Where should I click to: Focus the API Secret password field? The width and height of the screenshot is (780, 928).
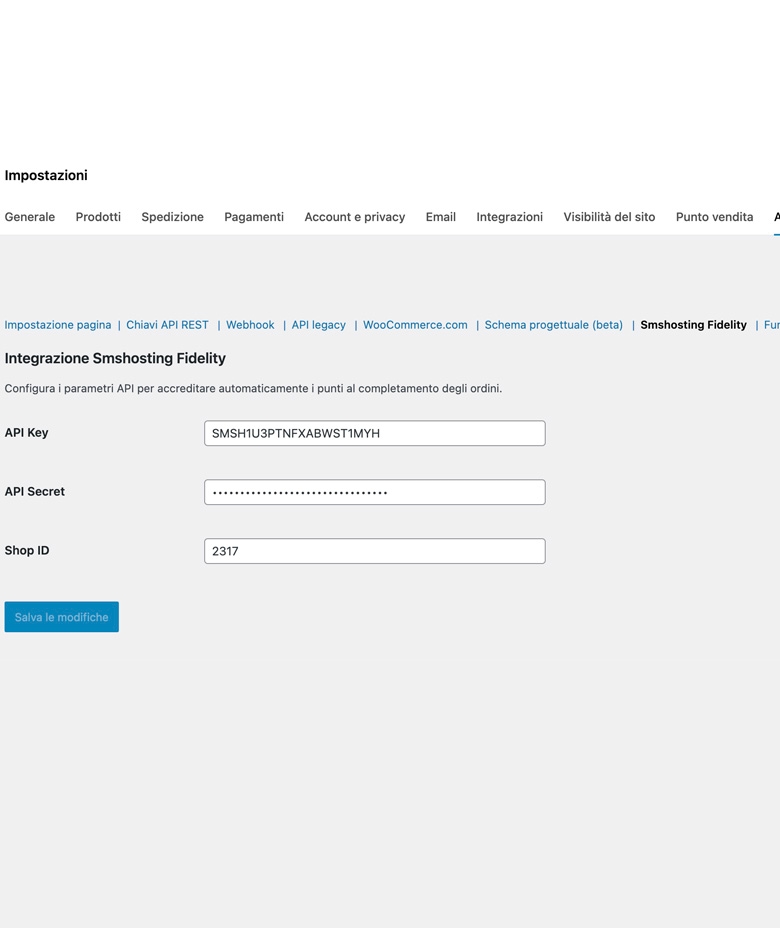pos(375,492)
